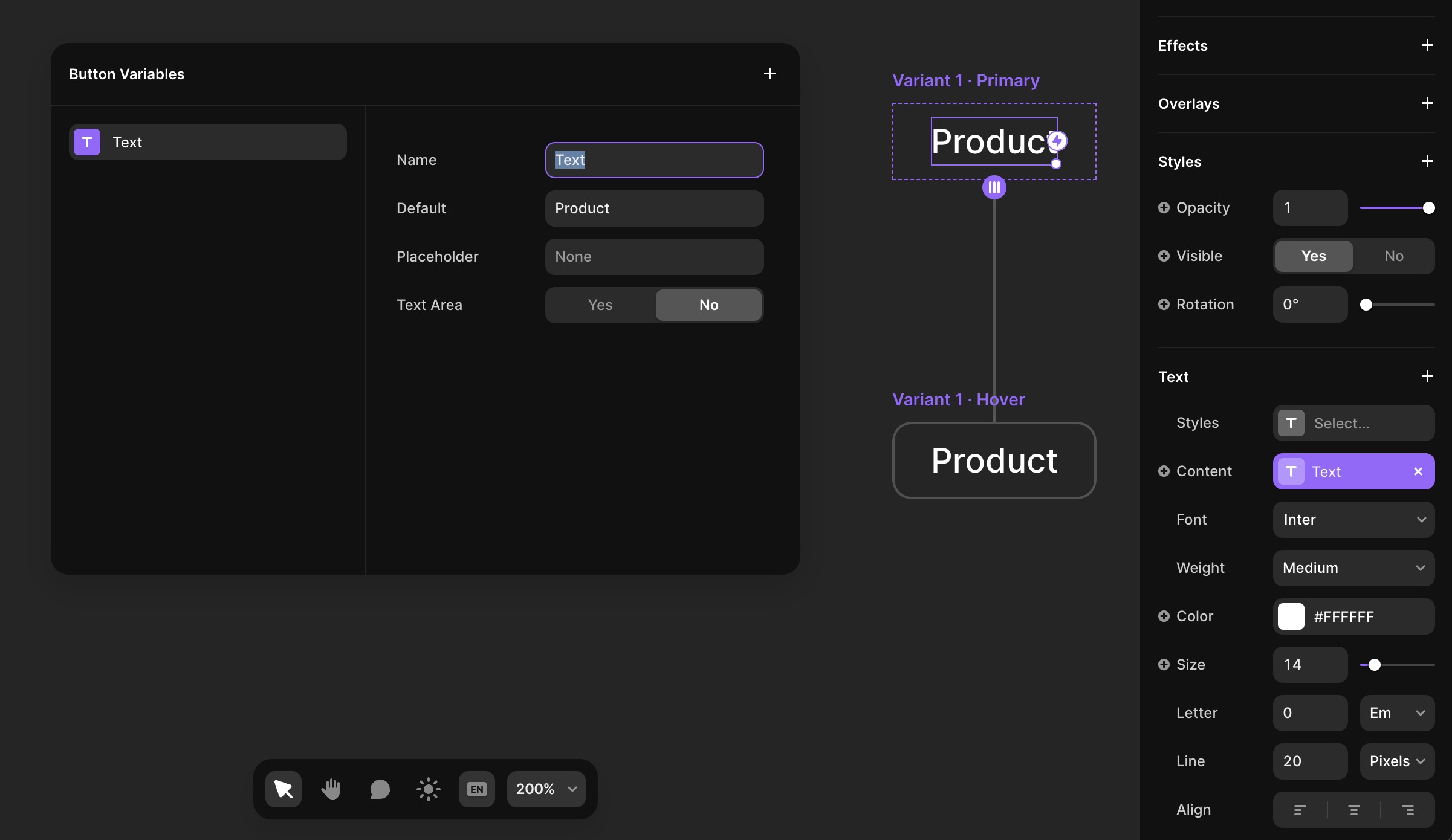Open the Font dropdown showing Inter
This screenshot has width=1452, height=840.
1353,520
